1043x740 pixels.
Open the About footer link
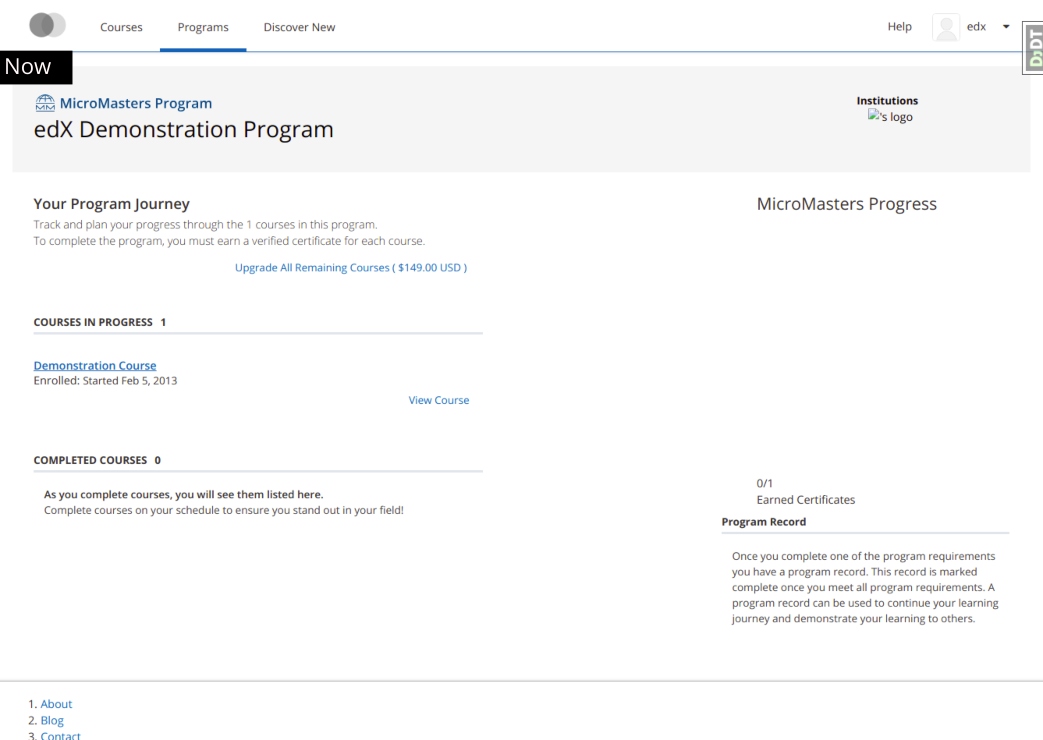(x=56, y=703)
